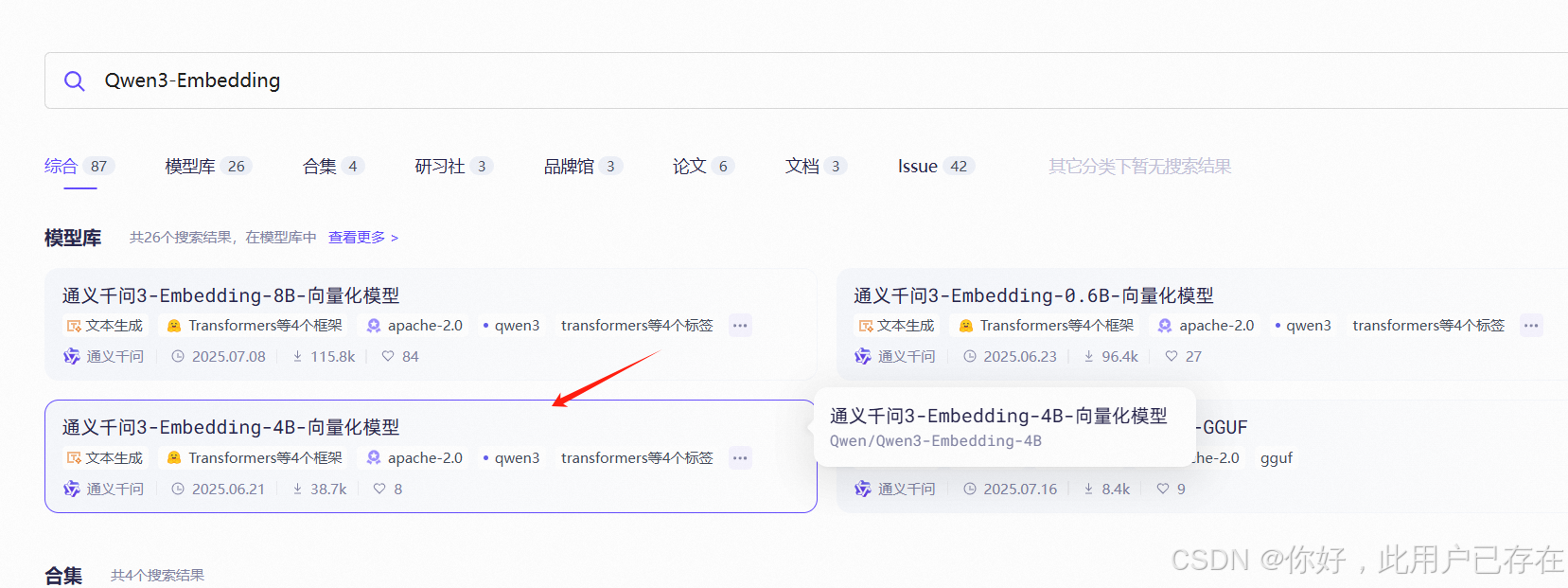This screenshot has width=1568, height=588.
Task: Click the download icon showing 115.8k
Action: [297, 357]
